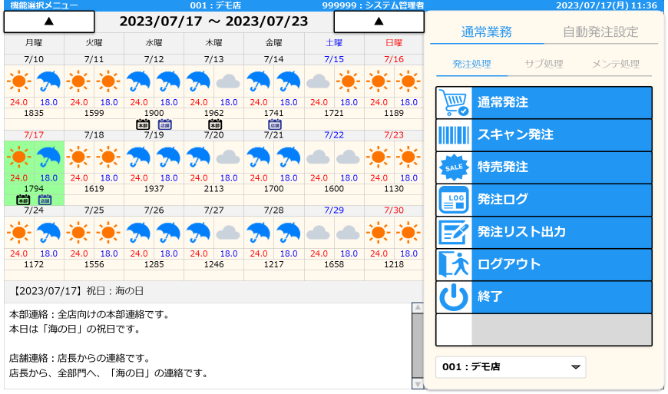This screenshot has height=394, width=668.
Task: Click the message area scrollbar down arrow
Action: [x=418, y=384]
